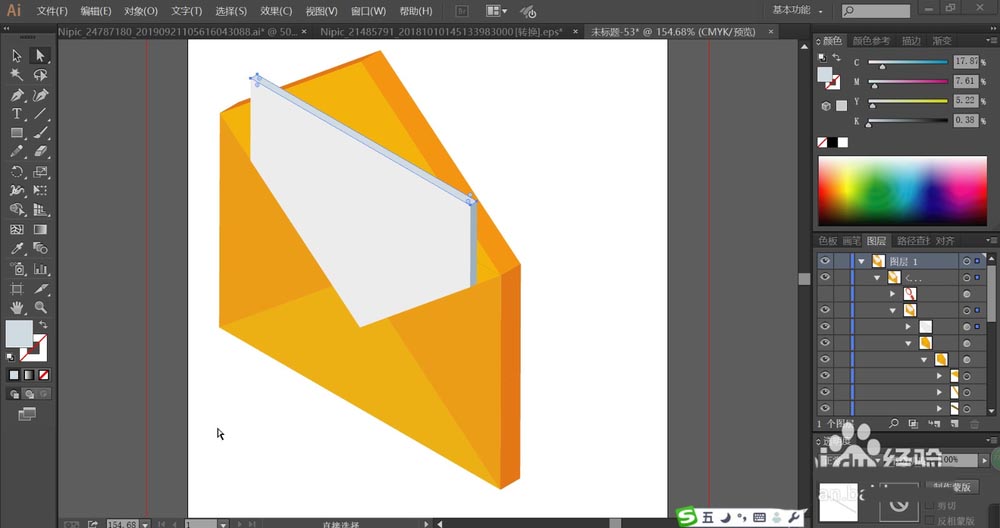Choose the Symbol Sprayer tool

pyautogui.click(x=17, y=269)
